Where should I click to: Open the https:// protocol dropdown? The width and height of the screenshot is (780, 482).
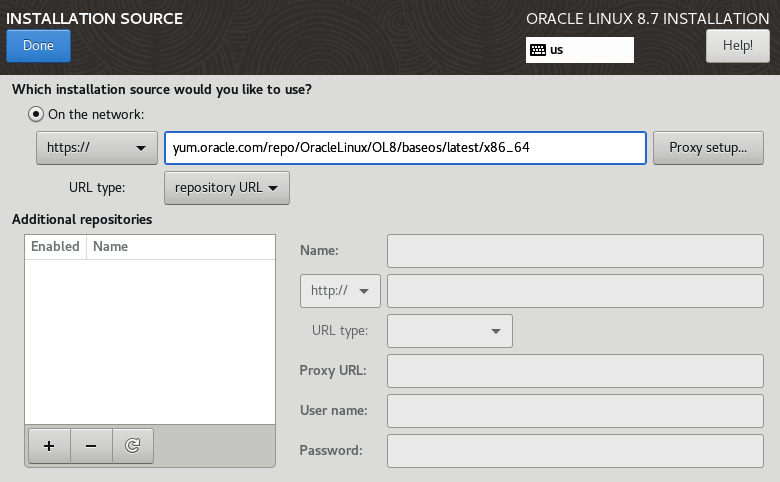[97, 148]
